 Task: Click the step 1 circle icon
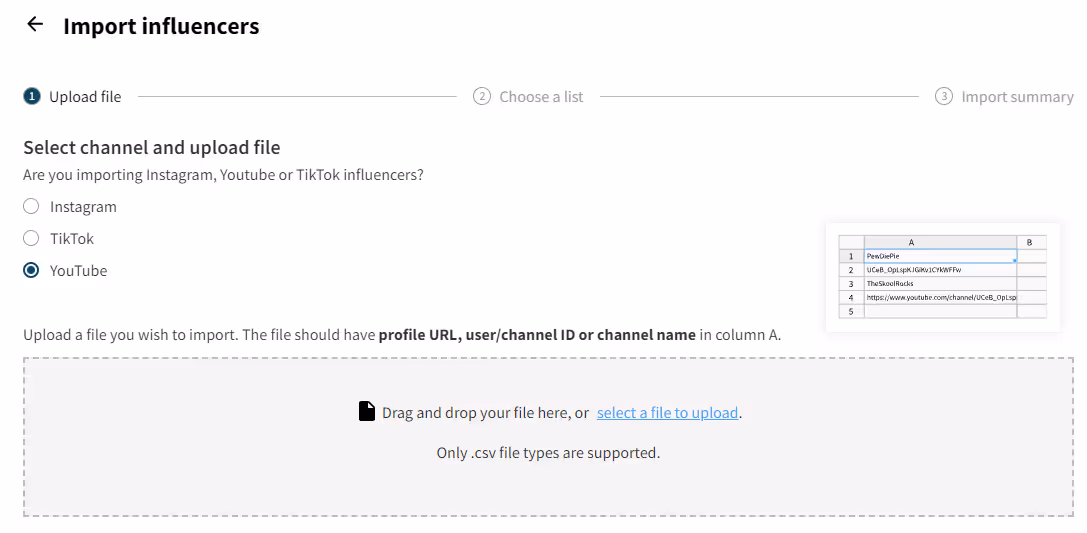[x=31, y=96]
